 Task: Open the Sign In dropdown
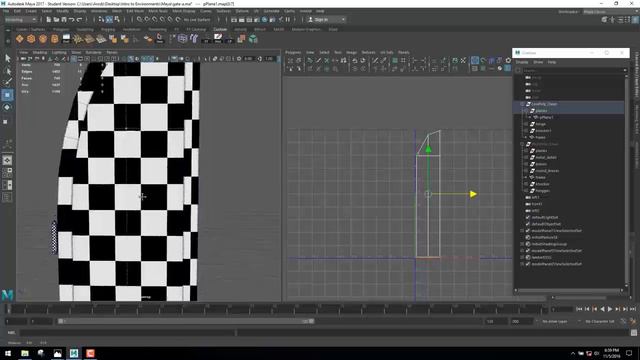327,19
